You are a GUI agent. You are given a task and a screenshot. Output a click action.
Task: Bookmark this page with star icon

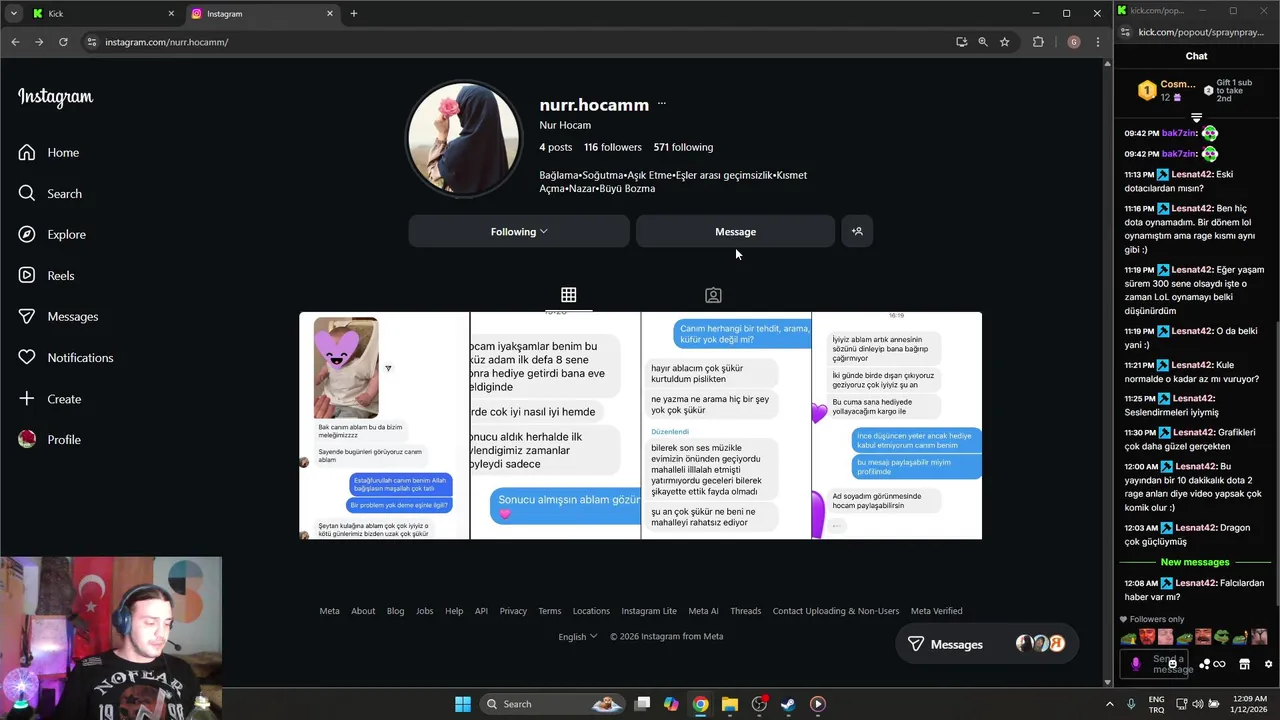coord(1004,42)
